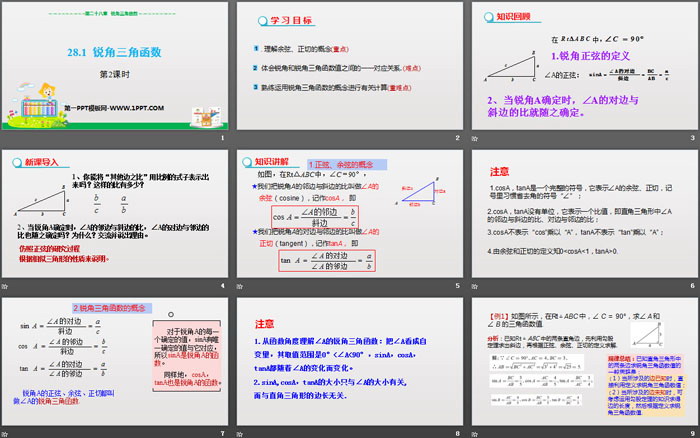The height and width of the screenshot is (438, 700).
Task: Click the animation star icon under slide 7
Action: click(x=5, y=434)
